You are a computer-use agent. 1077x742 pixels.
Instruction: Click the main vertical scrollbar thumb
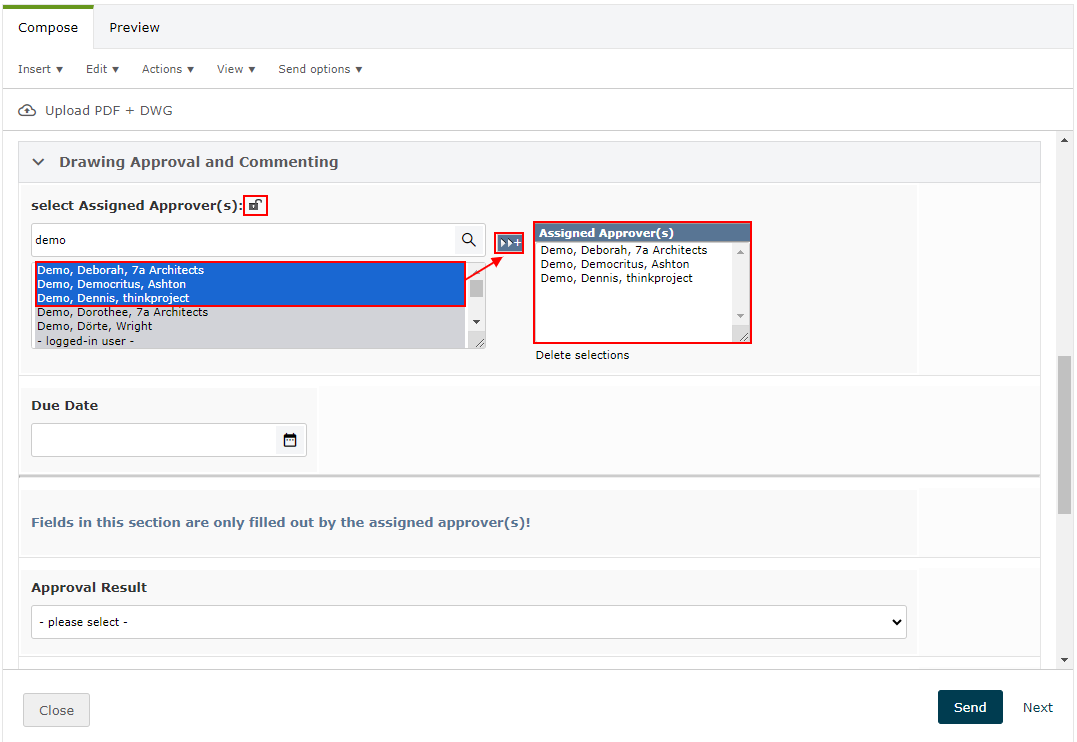point(1064,435)
